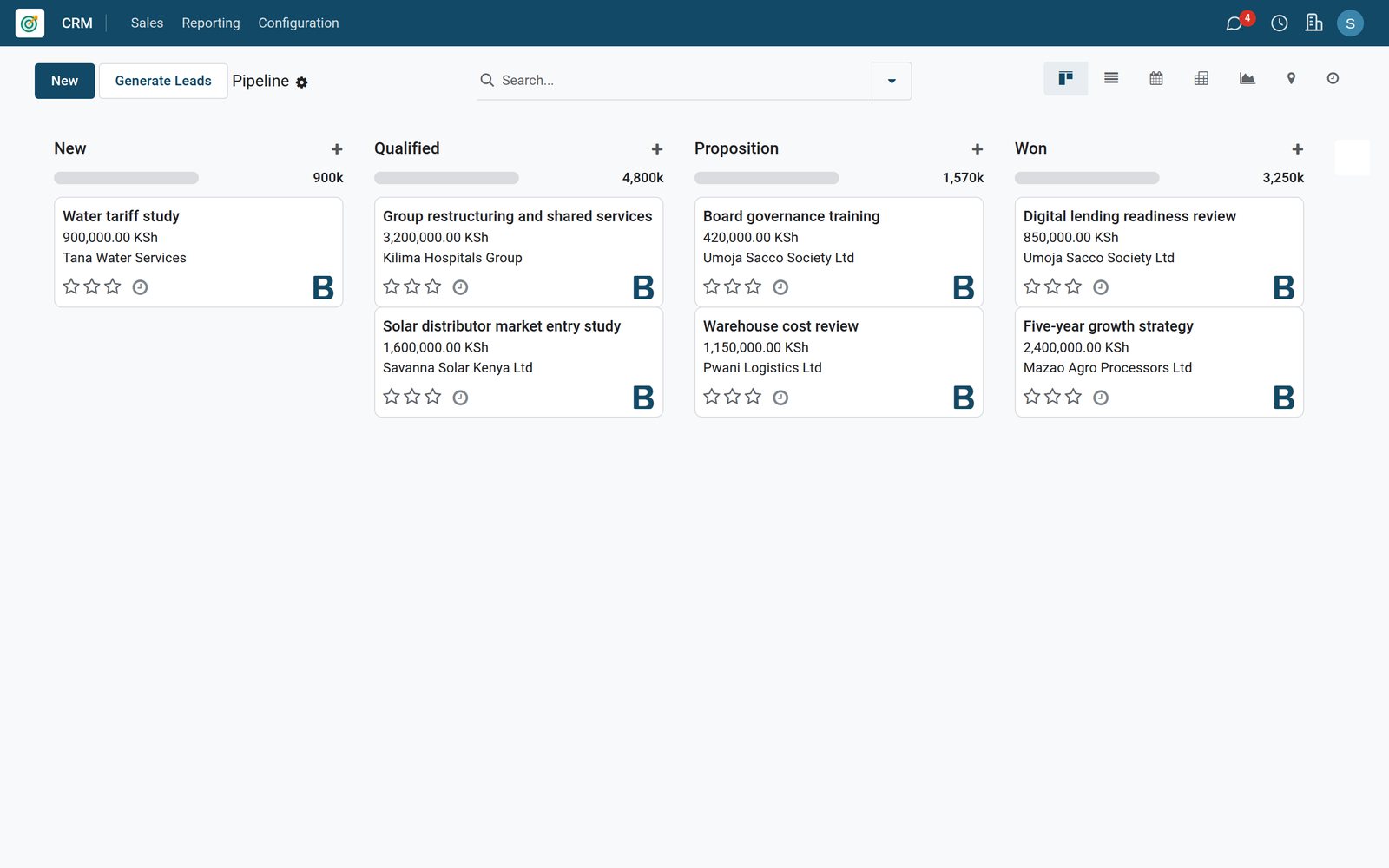The width and height of the screenshot is (1389, 868).
Task: Add a quick lead in Qualified column
Action: click(x=657, y=149)
